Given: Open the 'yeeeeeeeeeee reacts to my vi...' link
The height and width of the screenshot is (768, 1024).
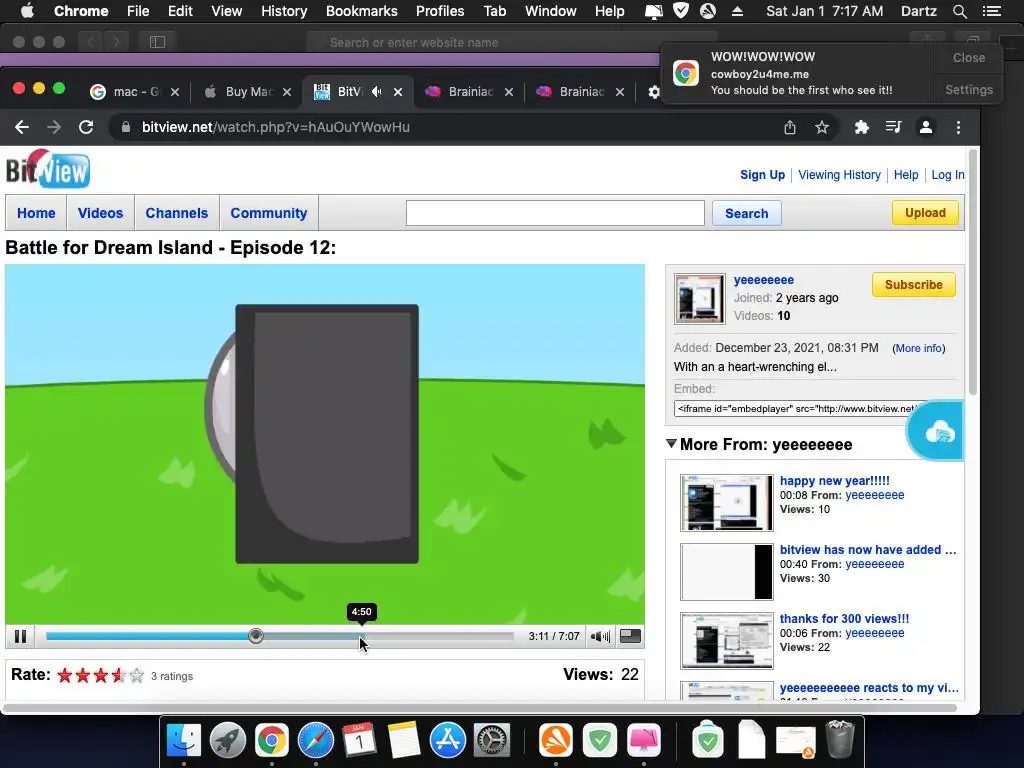Looking at the screenshot, I should [869, 688].
